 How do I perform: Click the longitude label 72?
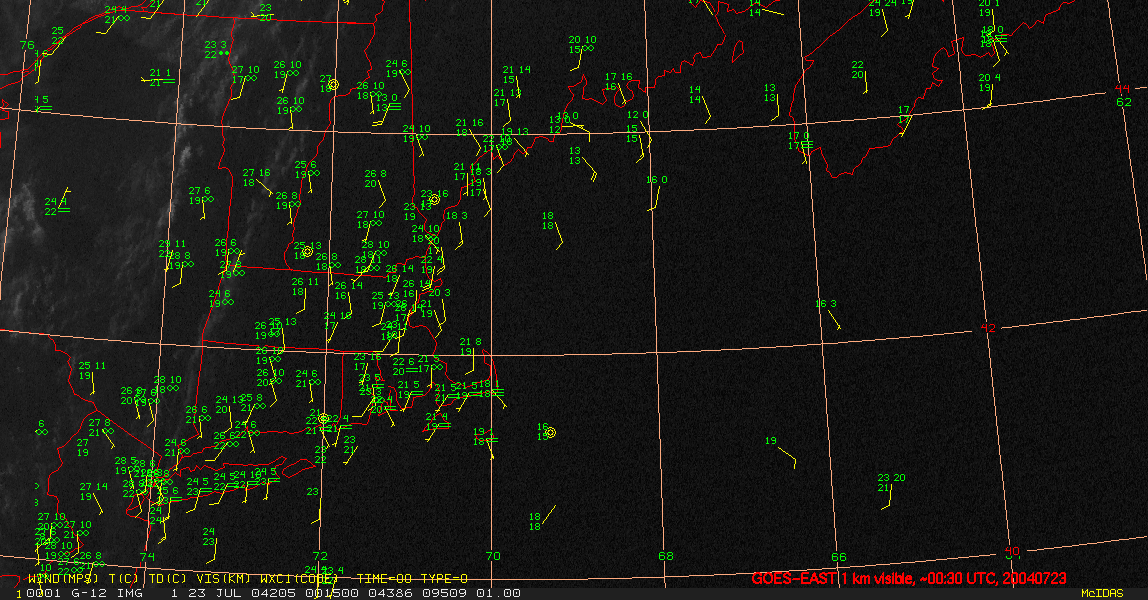[320, 556]
